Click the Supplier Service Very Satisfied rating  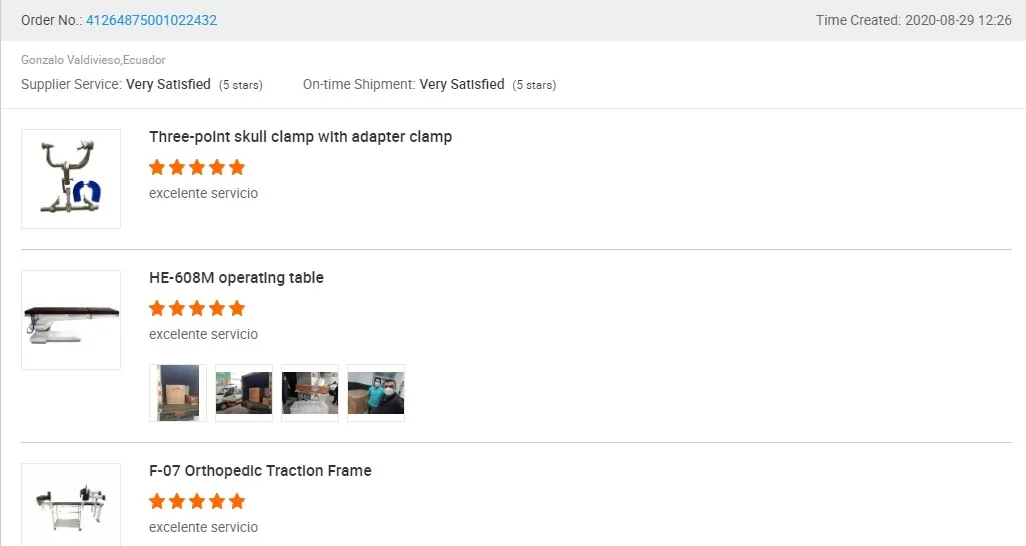coord(168,85)
